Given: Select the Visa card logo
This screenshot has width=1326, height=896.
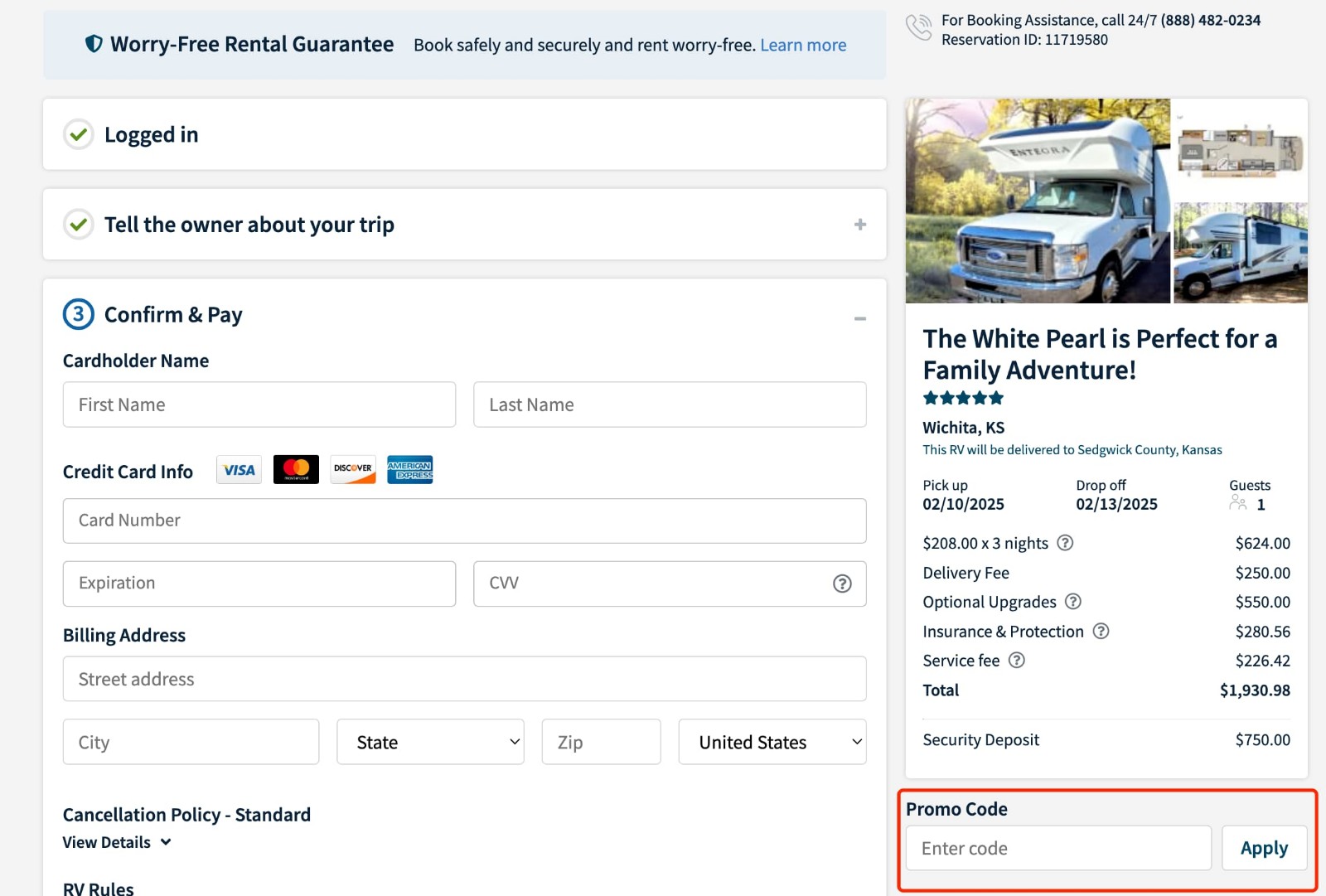Looking at the screenshot, I should tap(238, 469).
